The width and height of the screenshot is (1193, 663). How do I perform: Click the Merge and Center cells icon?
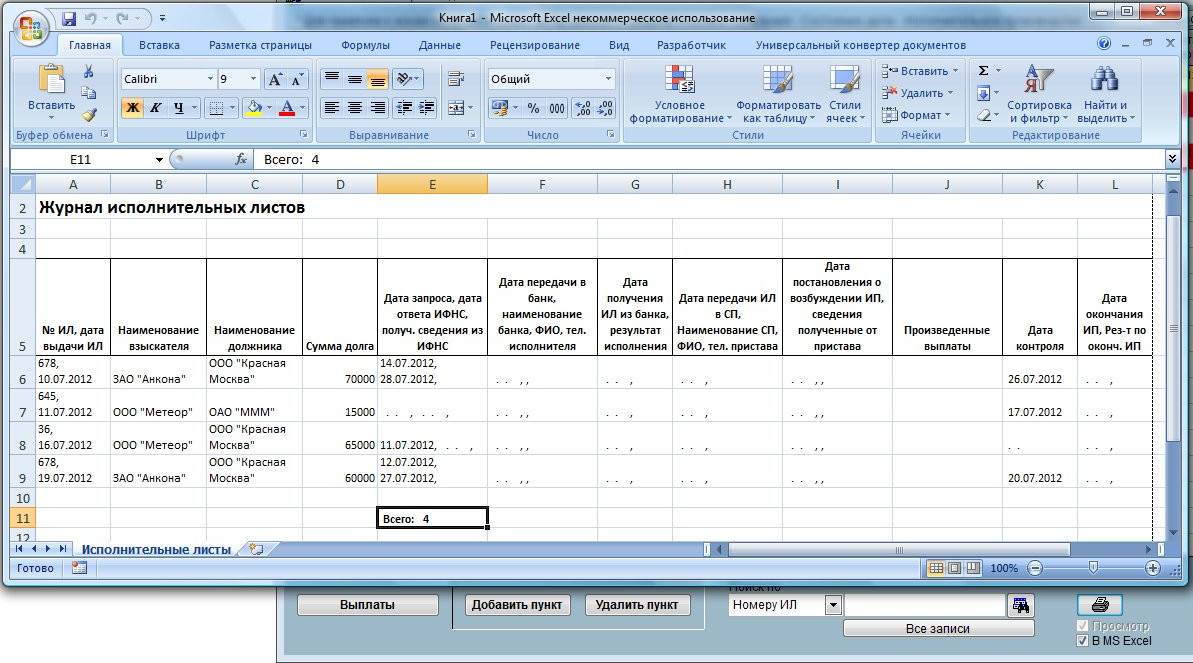point(455,108)
